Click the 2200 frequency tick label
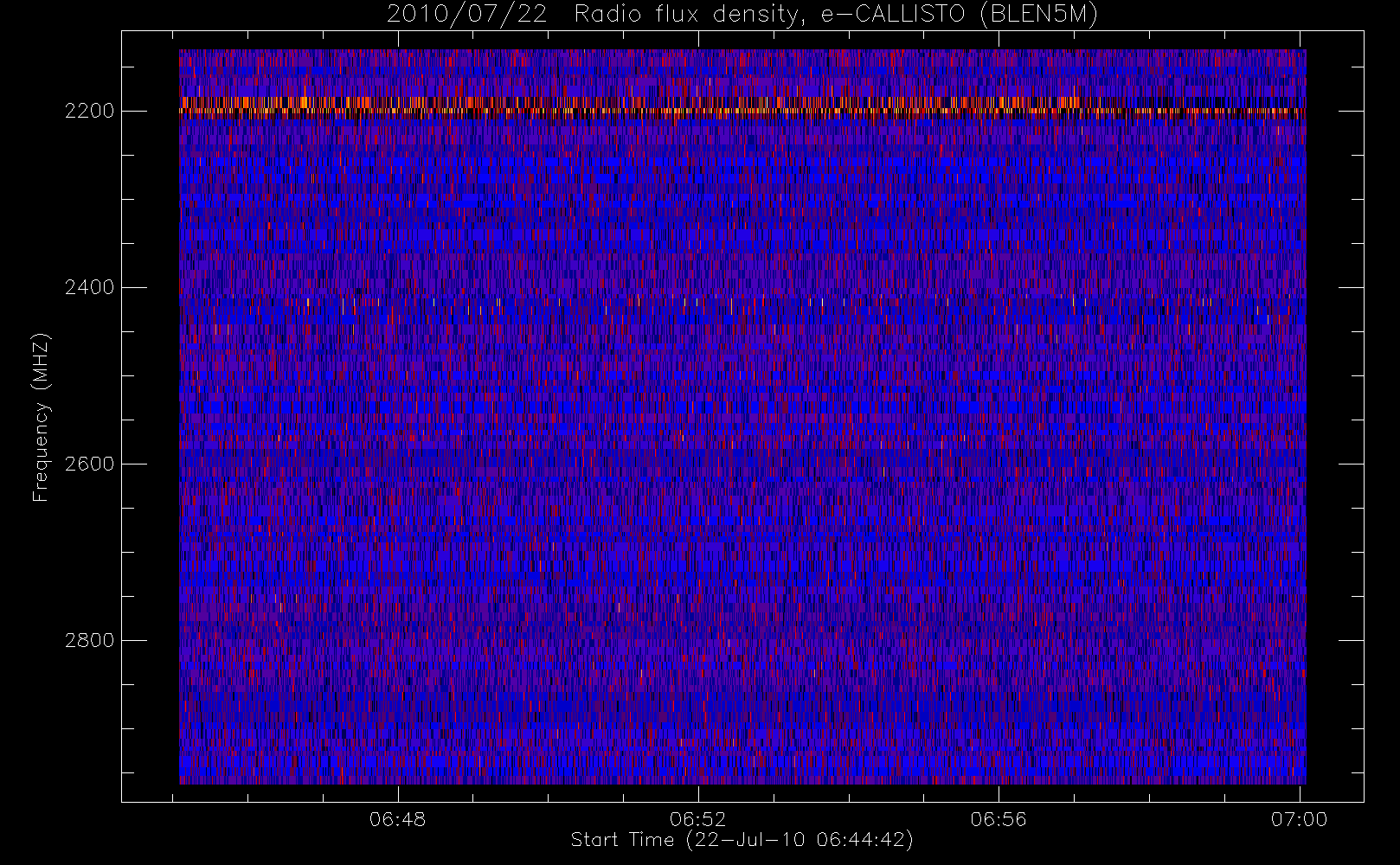The image size is (1400, 865). click(89, 111)
